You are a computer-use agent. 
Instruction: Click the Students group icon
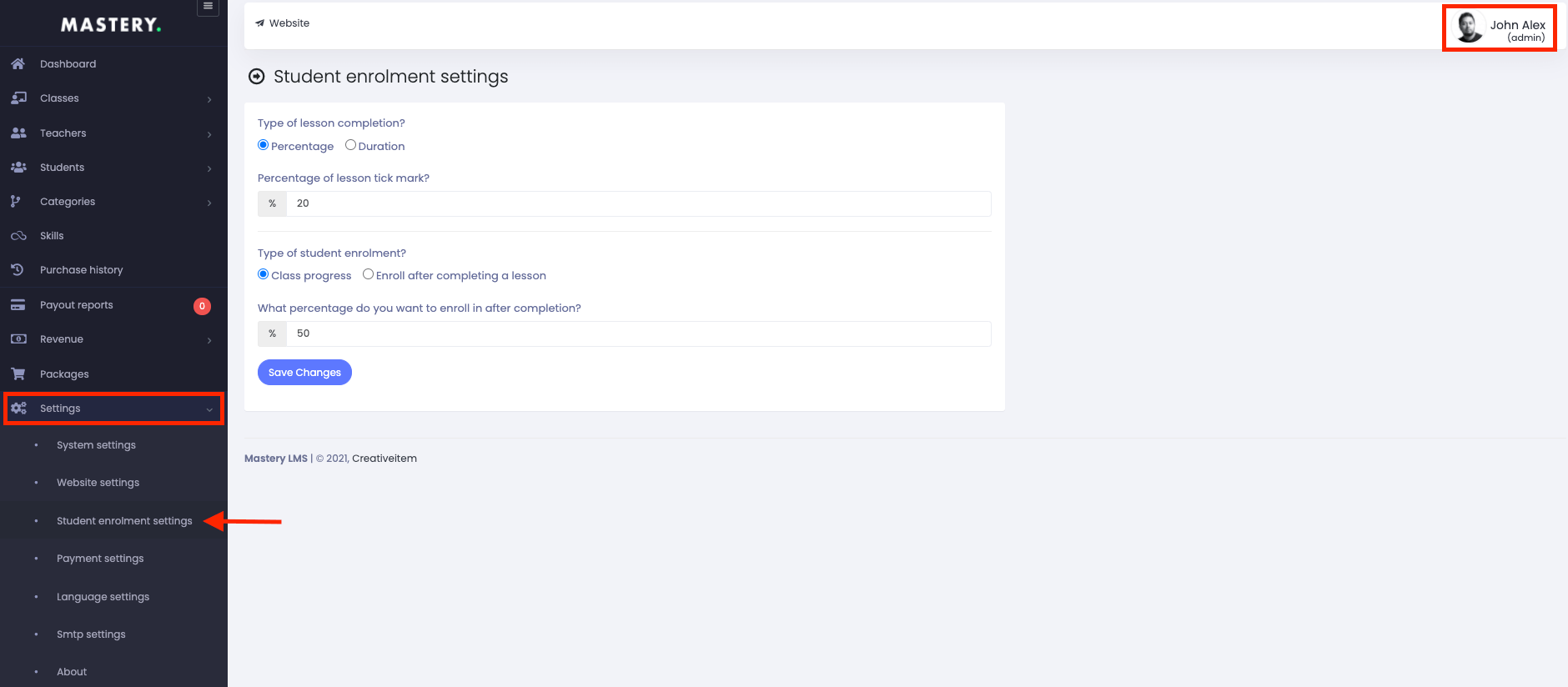click(x=18, y=168)
